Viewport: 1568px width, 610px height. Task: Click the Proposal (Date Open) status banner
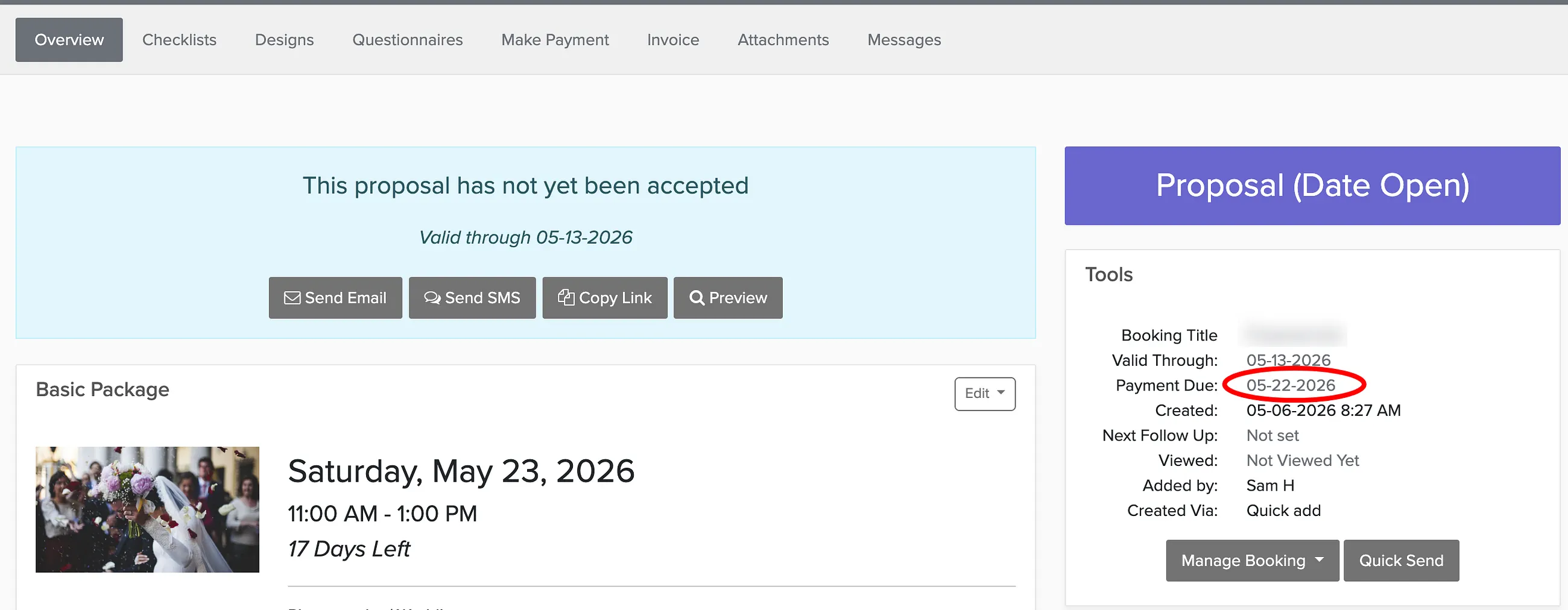pyautogui.click(x=1312, y=186)
